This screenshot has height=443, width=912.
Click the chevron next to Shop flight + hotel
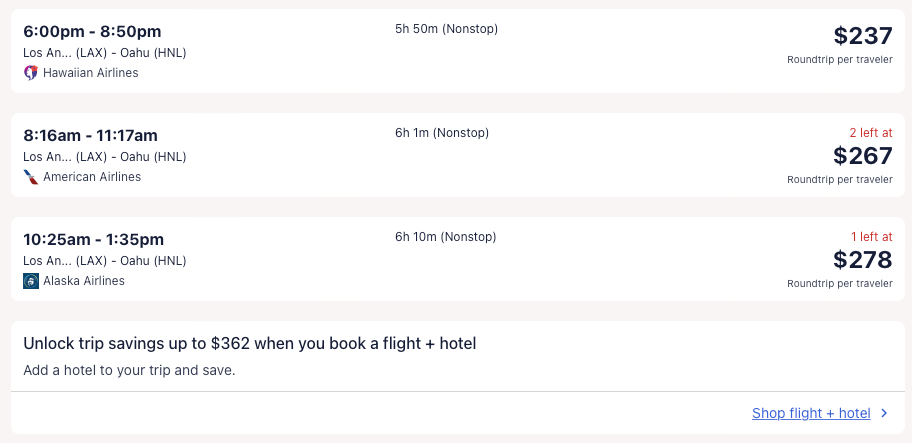(x=883, y=413)
